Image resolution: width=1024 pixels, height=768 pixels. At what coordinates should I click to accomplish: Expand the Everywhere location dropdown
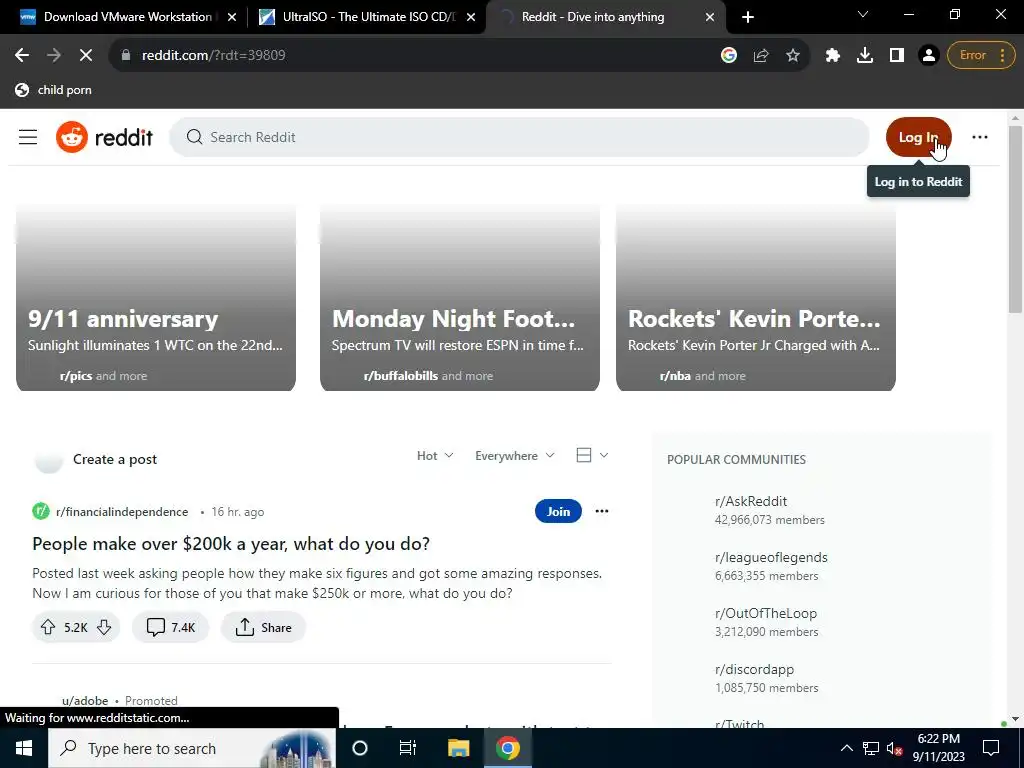click(515, 456)
